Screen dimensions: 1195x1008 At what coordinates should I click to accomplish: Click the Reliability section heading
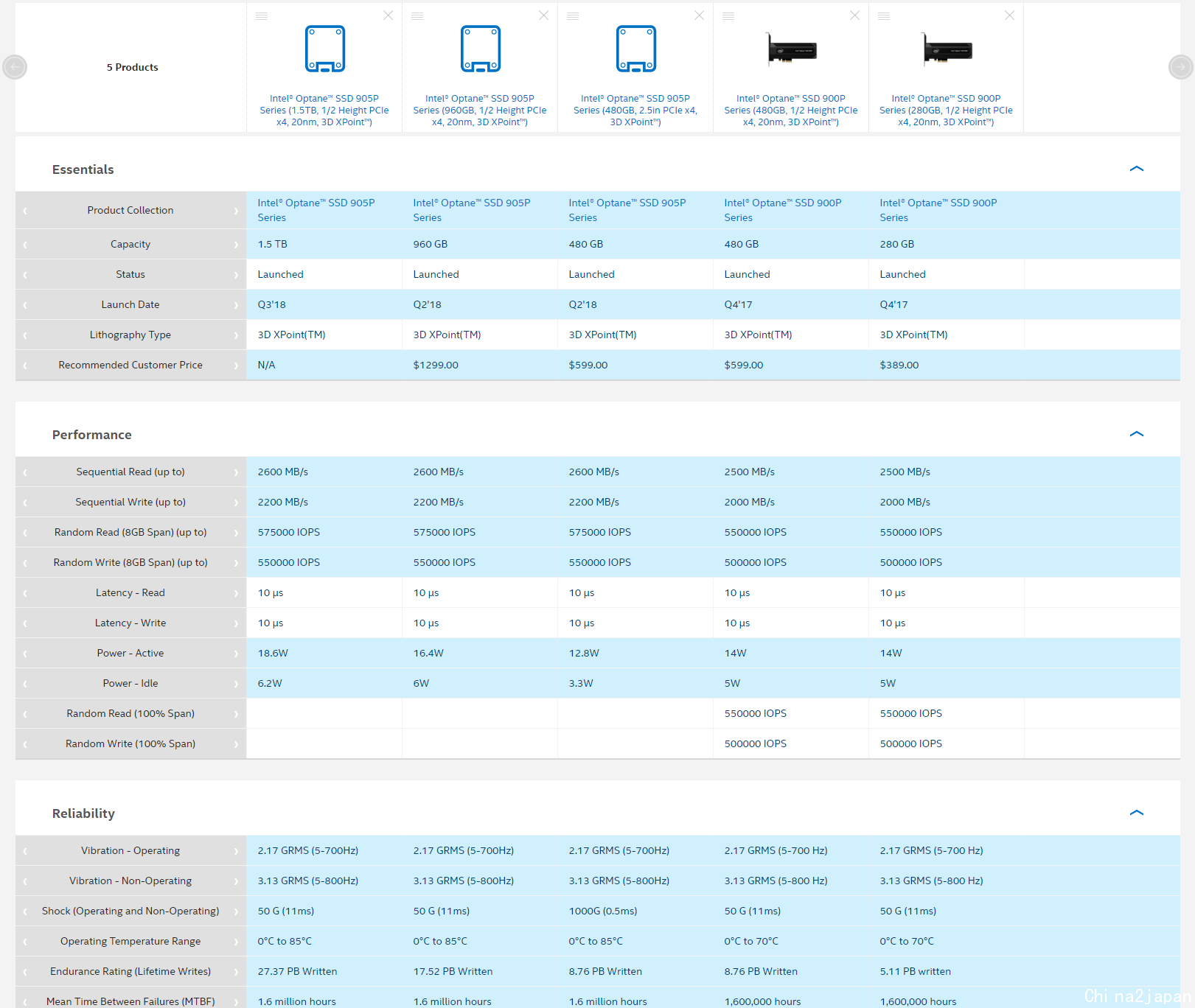83,813
